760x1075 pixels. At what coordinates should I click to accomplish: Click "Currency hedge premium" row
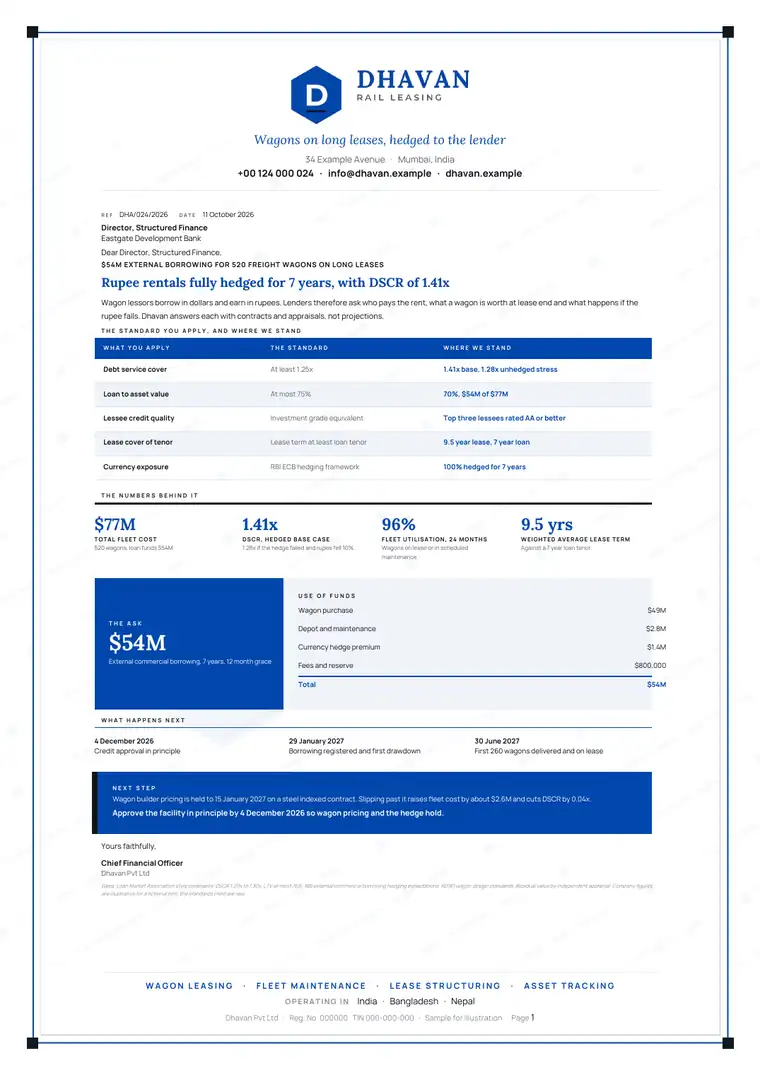[x=482, y=647]
